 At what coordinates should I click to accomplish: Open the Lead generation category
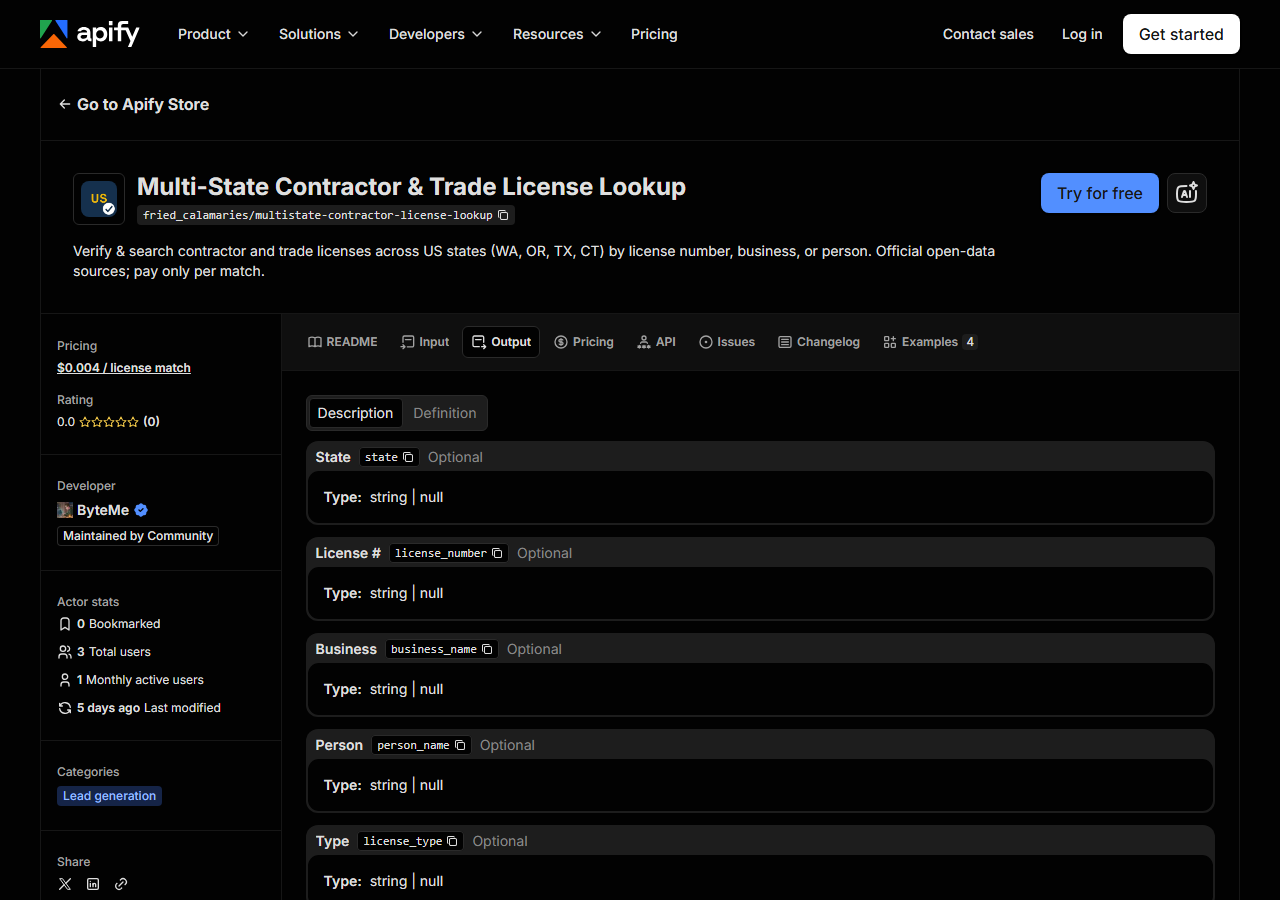point(110,796)
